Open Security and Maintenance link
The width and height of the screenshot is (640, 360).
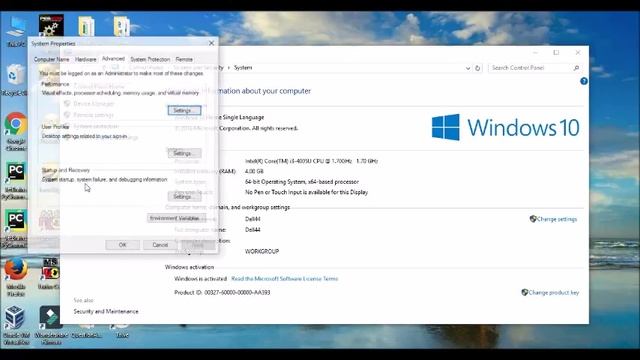(106, 311)
